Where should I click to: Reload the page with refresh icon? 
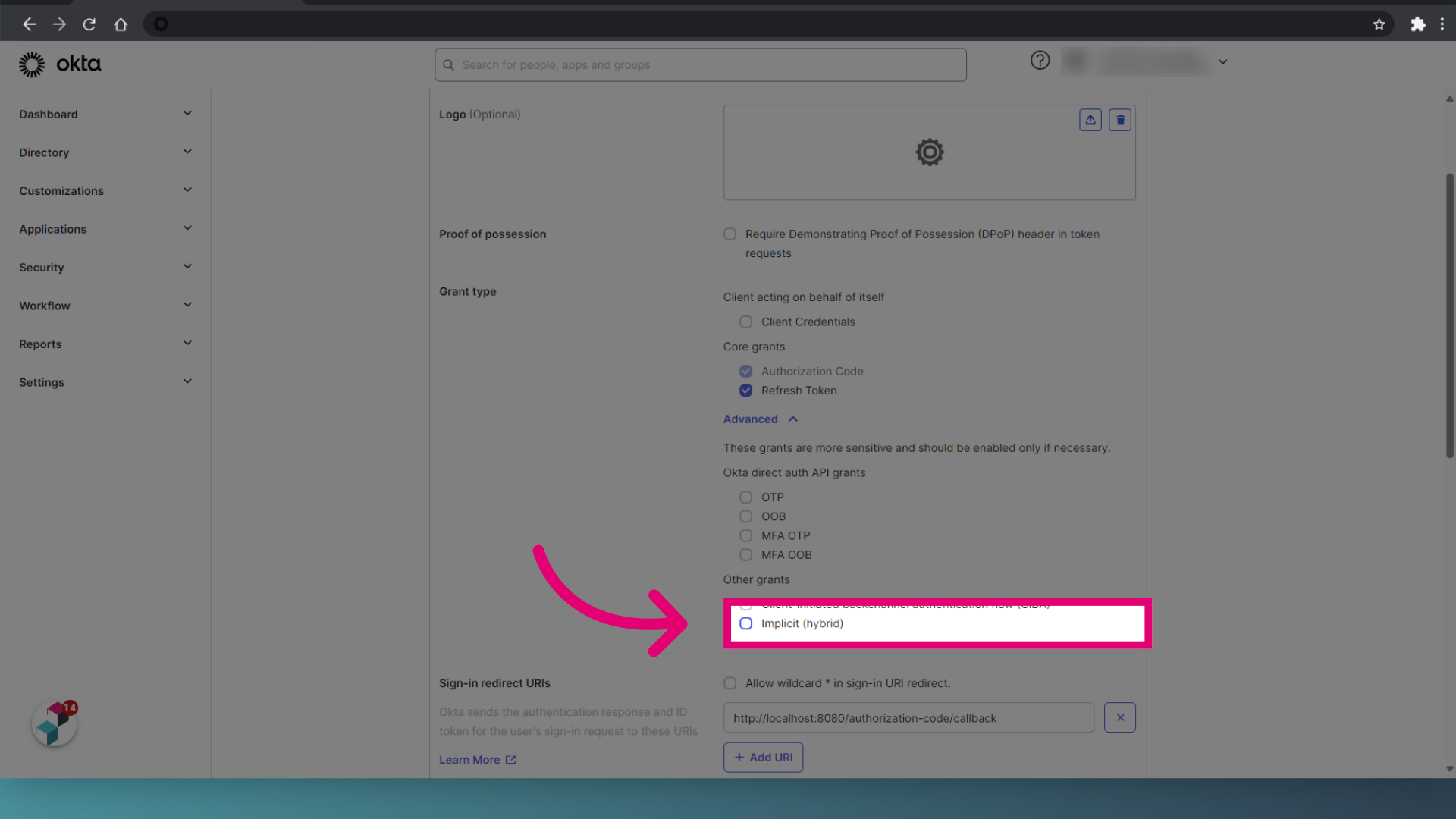point(89,24)
